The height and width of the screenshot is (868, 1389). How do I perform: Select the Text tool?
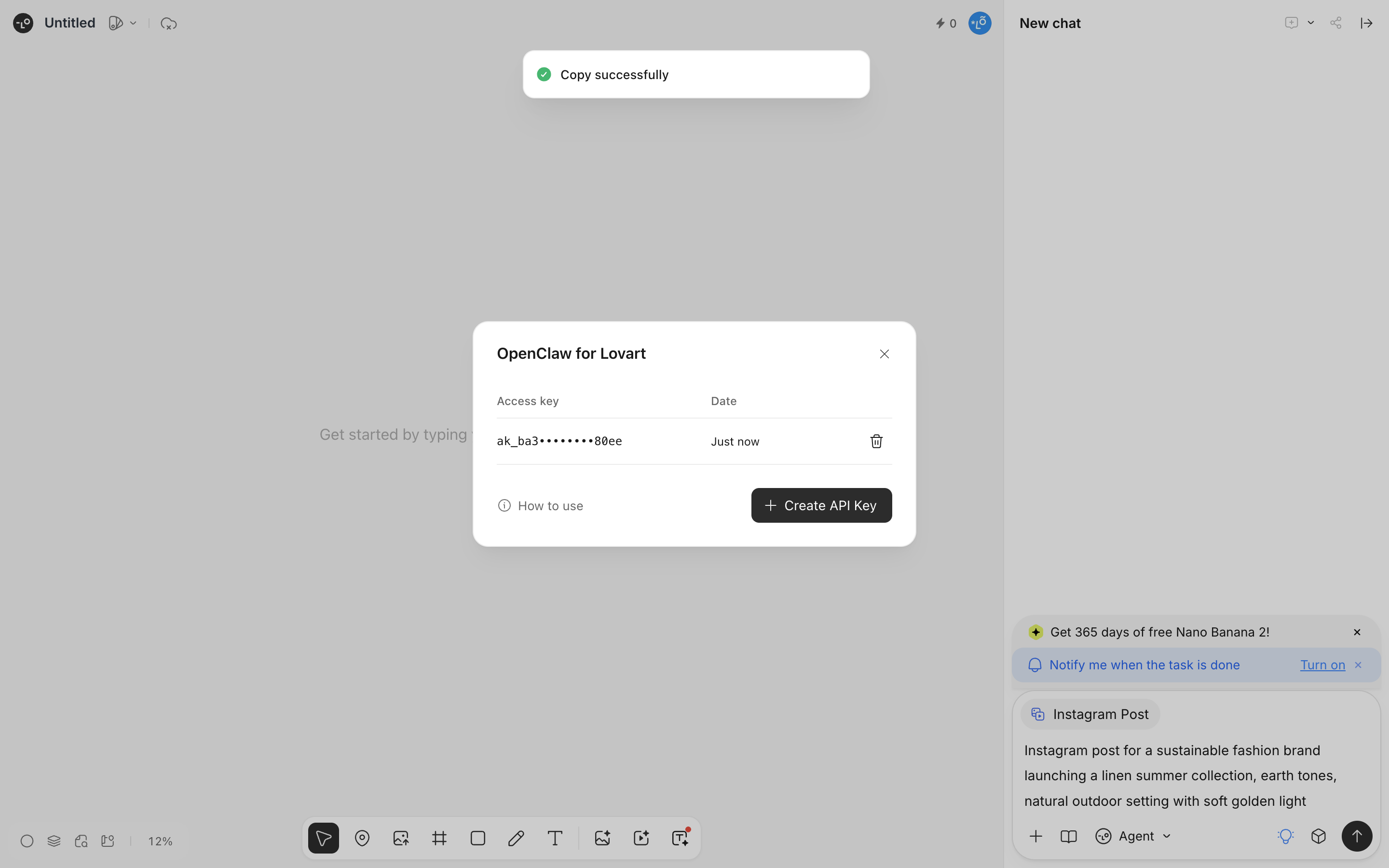click(555, 838)
